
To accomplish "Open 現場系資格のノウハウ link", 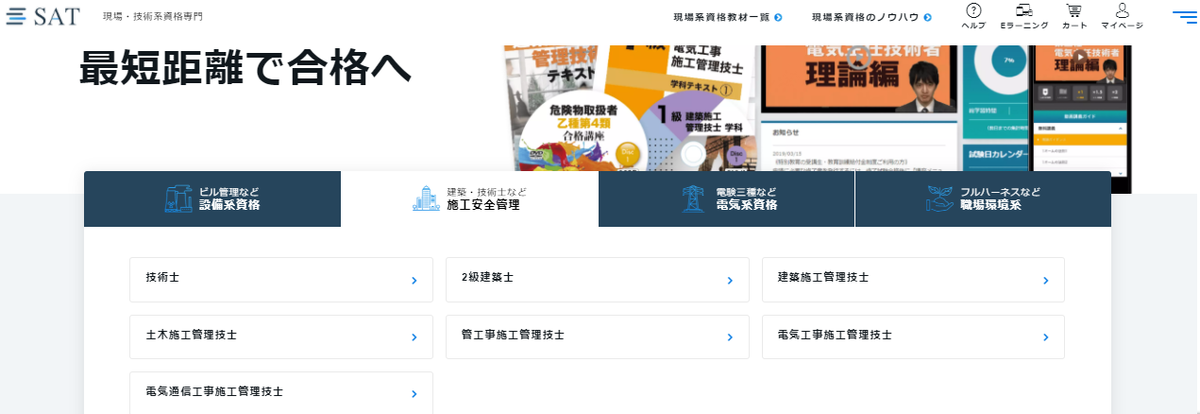I will click(x=872, y=17).
